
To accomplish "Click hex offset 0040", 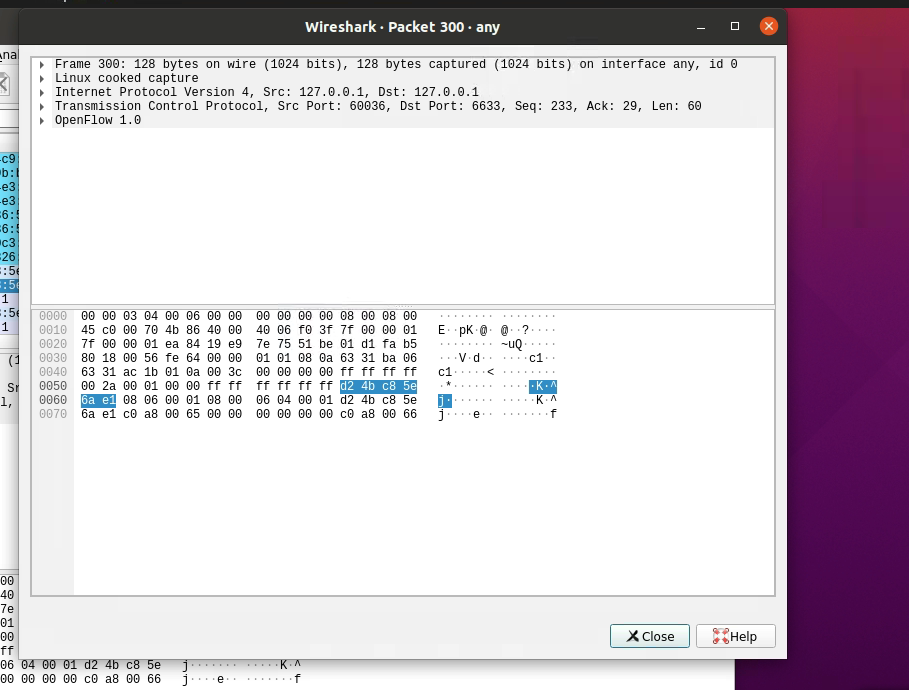I will (53, 372).
